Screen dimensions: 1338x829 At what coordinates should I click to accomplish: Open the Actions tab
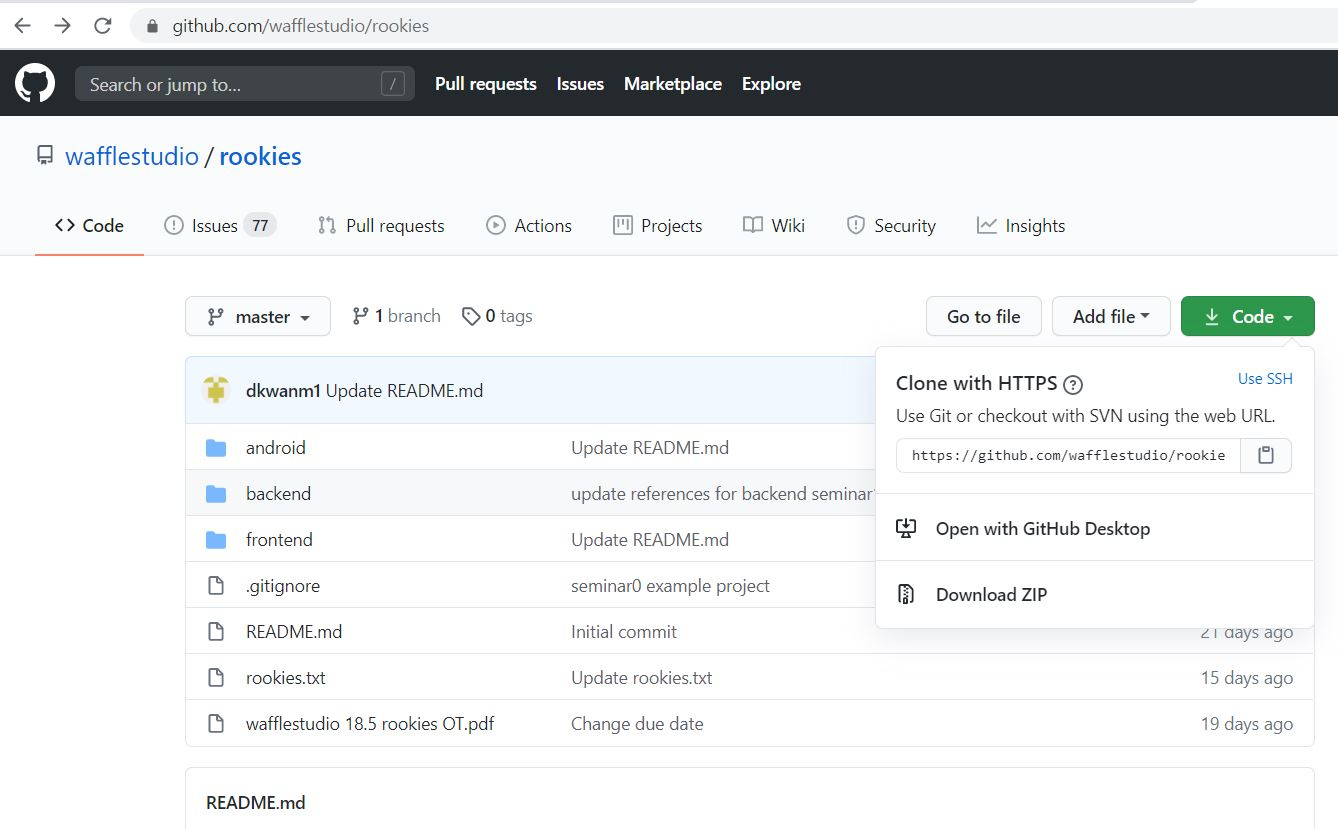[x=529, y=226]
